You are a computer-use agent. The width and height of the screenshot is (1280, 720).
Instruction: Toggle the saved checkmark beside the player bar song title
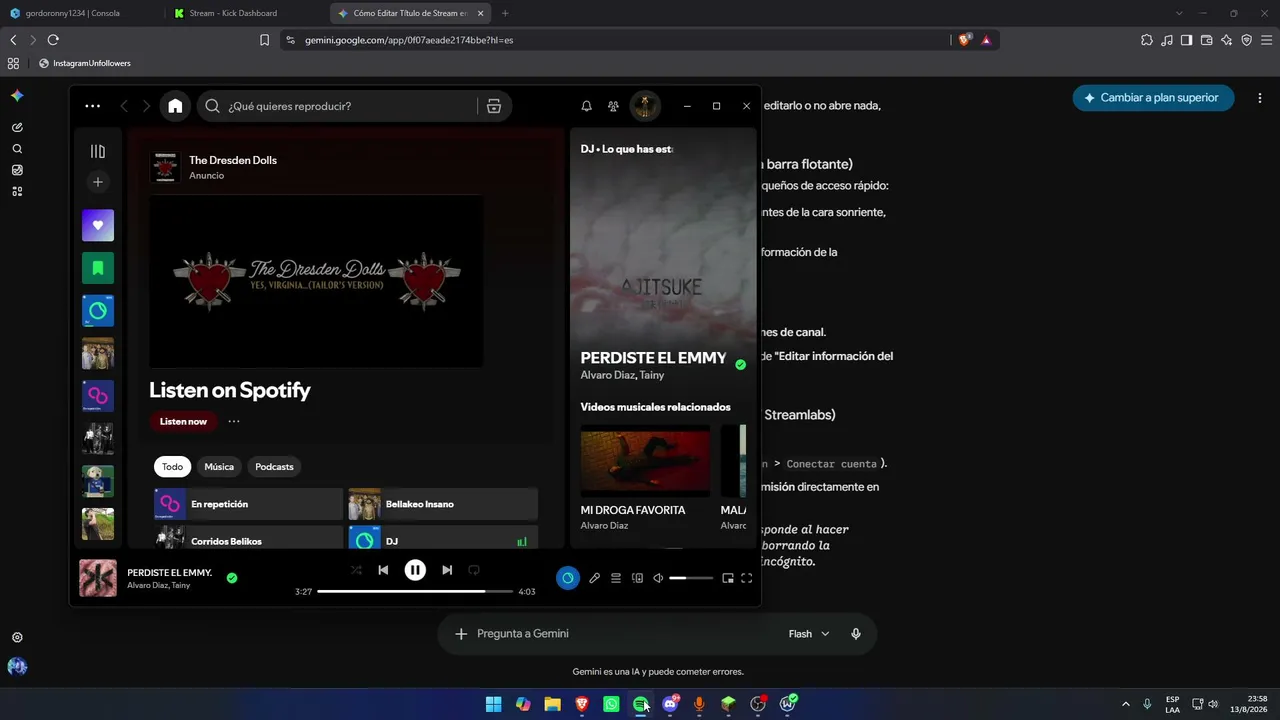click(x=232, y=578)
